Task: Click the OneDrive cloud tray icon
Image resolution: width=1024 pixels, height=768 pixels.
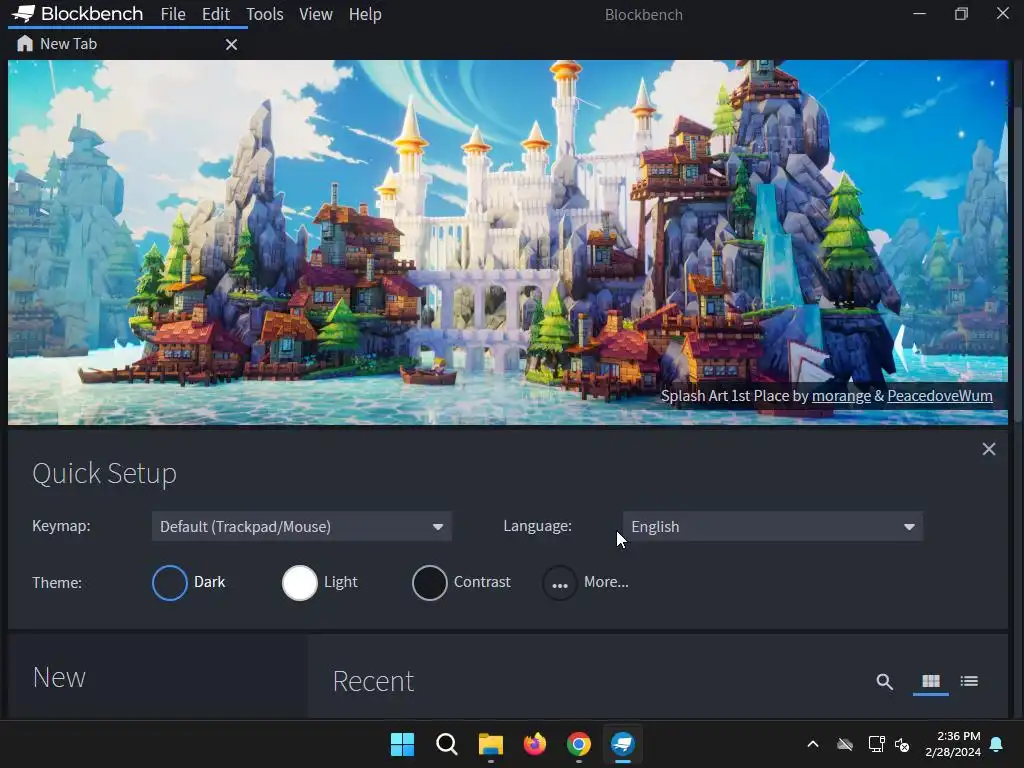Action: (x=845, y=744)
